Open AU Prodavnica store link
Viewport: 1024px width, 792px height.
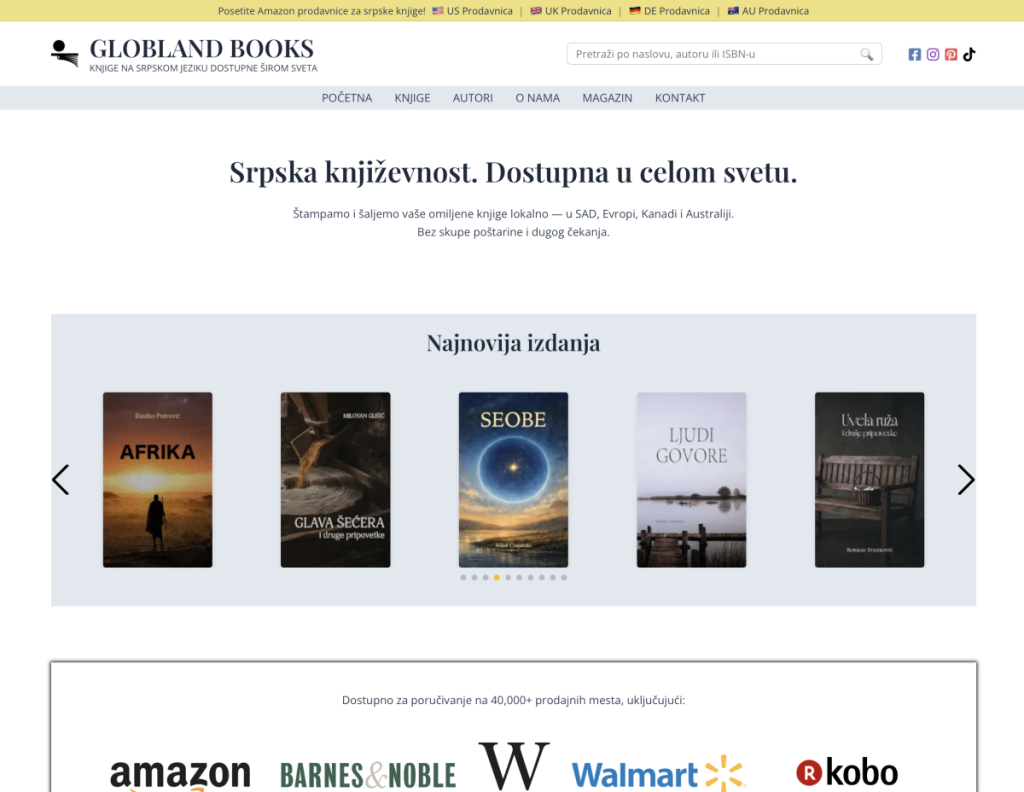[768, 10]
